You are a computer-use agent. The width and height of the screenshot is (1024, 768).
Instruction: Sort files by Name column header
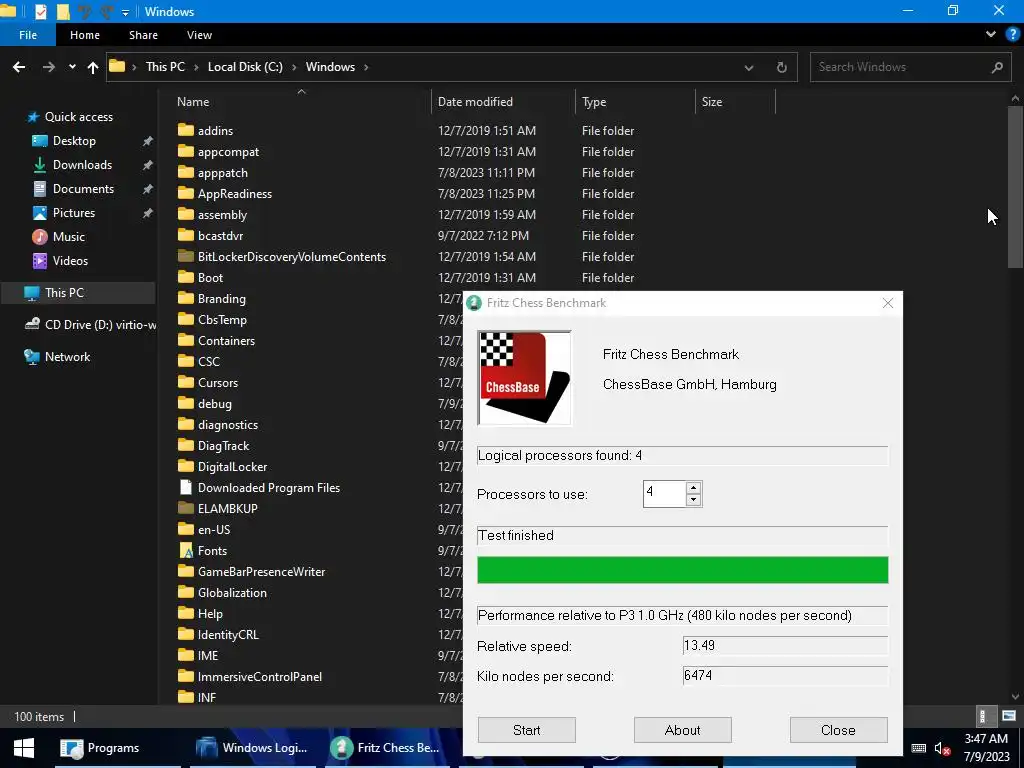(193, 102)
